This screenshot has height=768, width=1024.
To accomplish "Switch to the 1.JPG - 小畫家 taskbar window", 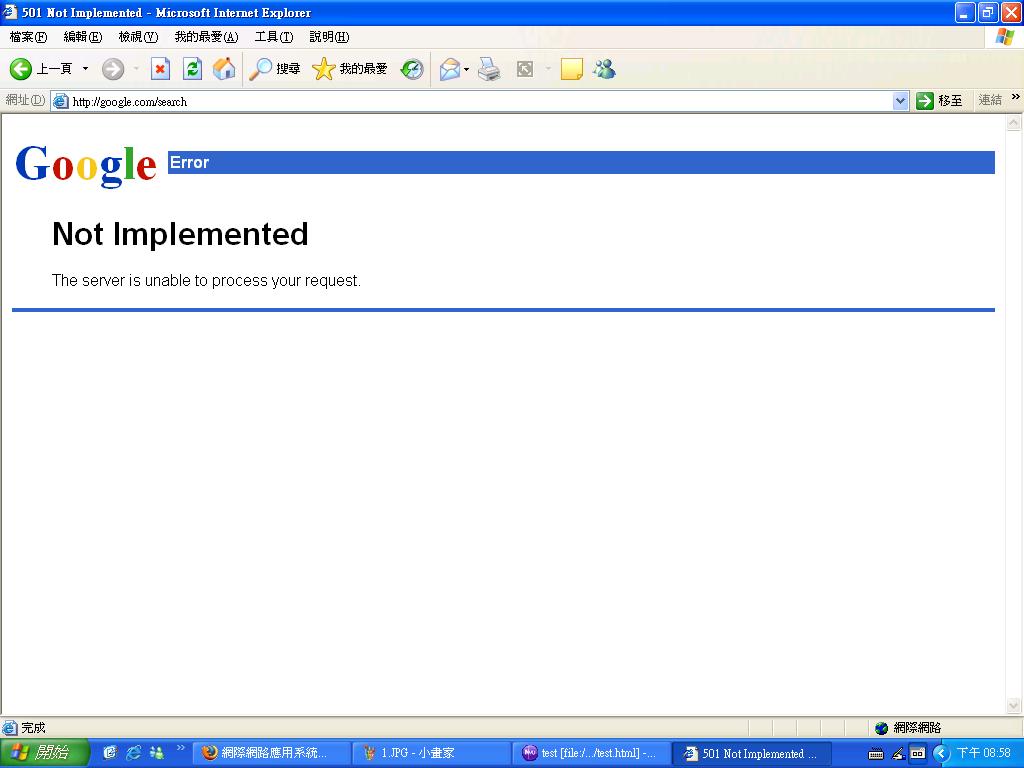I will 431,753.
